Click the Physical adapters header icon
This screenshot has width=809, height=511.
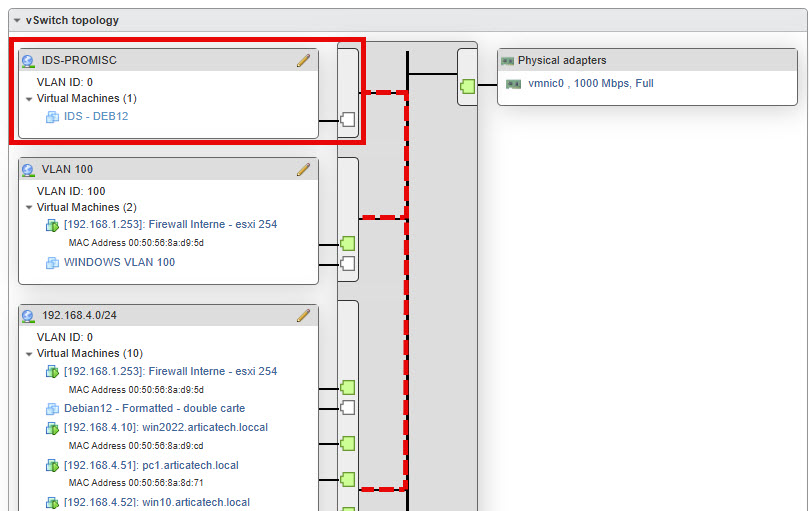point(507,61)
